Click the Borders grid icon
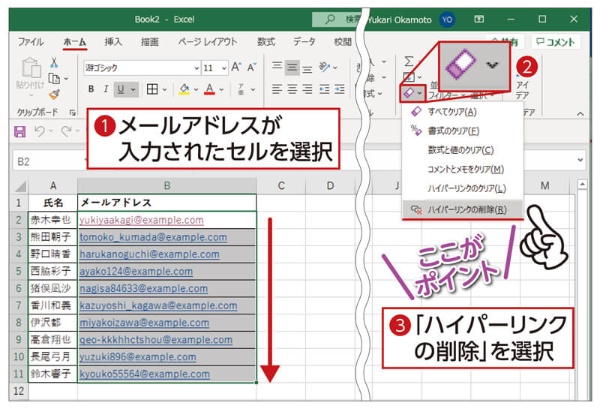The width and height of the screenshot is (600, 409). [152, 89]
